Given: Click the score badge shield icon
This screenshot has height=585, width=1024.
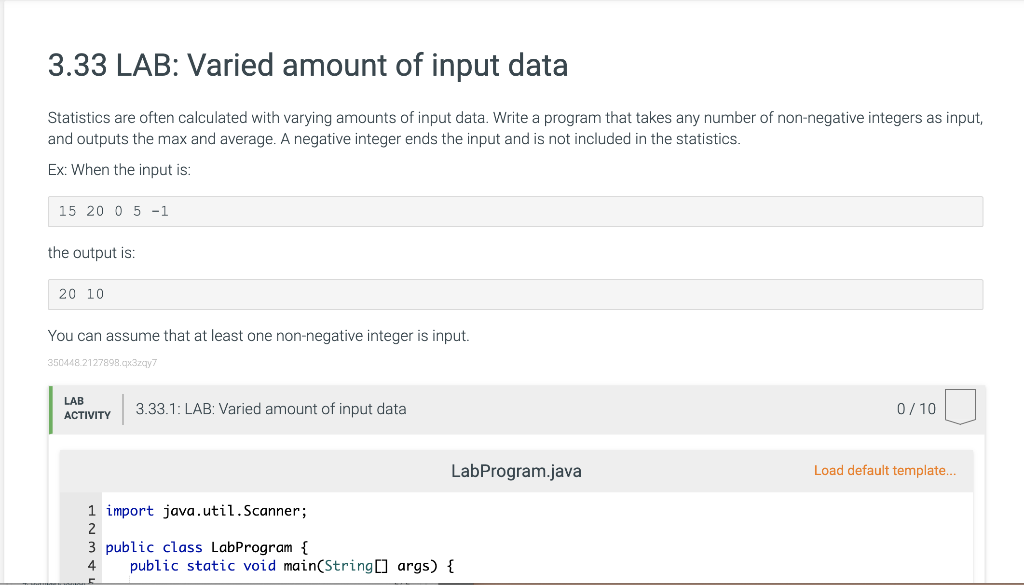Looking at the screenshot, I should [x=960, y=407].
